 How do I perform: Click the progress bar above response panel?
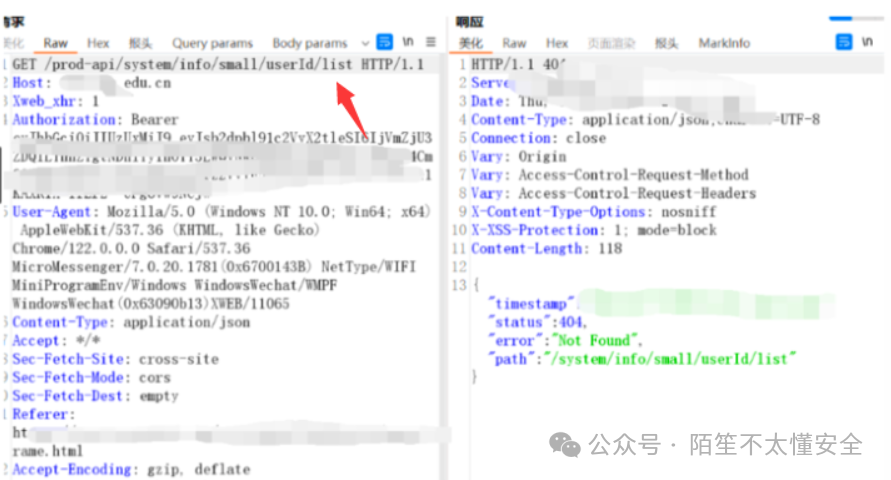click(x=856, y=19)
